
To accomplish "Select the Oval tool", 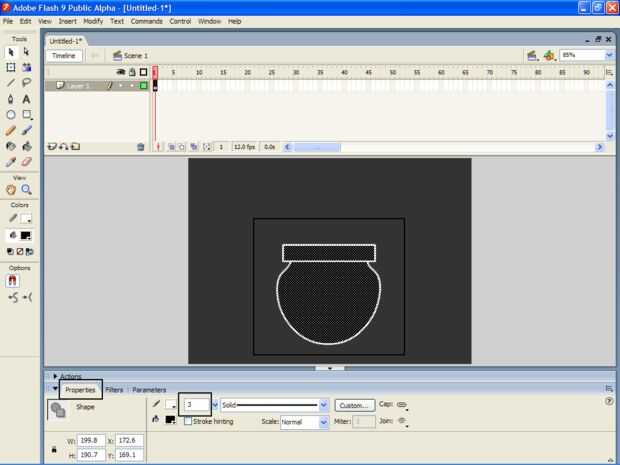I will click(11, 115).
